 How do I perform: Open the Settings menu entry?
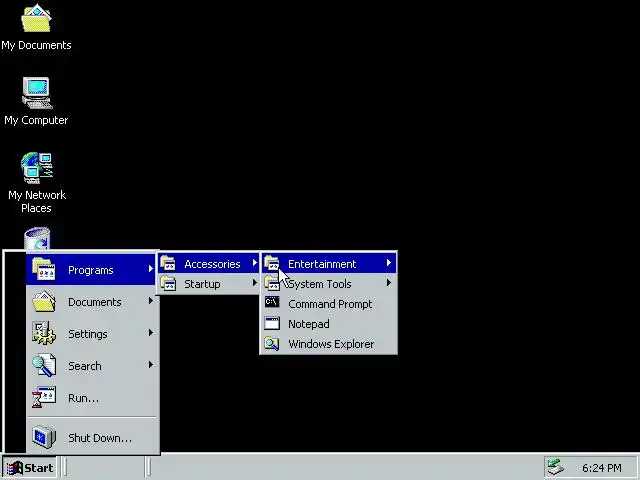pyautogui.click(x=91, y=333)
